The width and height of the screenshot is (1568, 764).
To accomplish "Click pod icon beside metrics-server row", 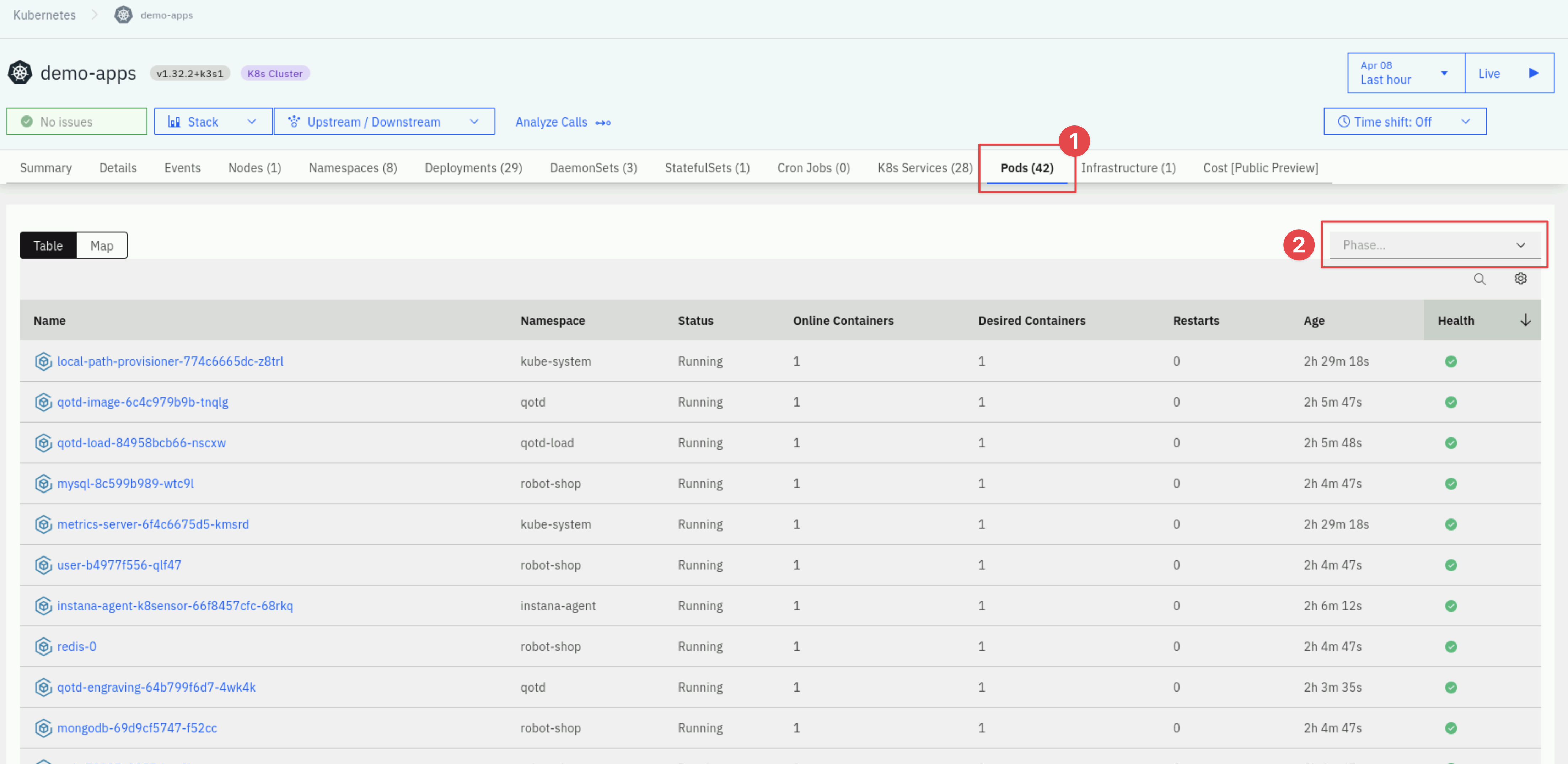I will point(43,525).
